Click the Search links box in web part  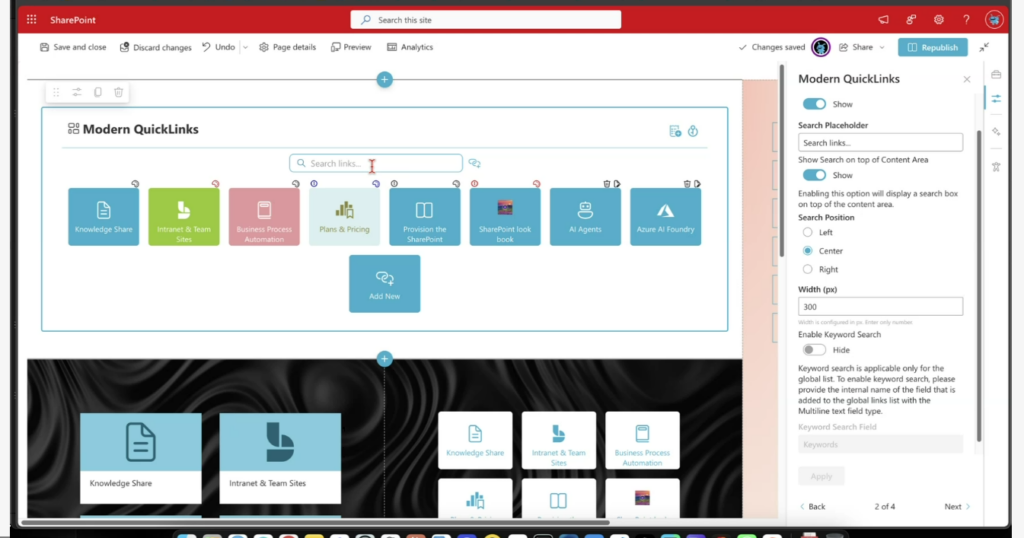point(376,163)
